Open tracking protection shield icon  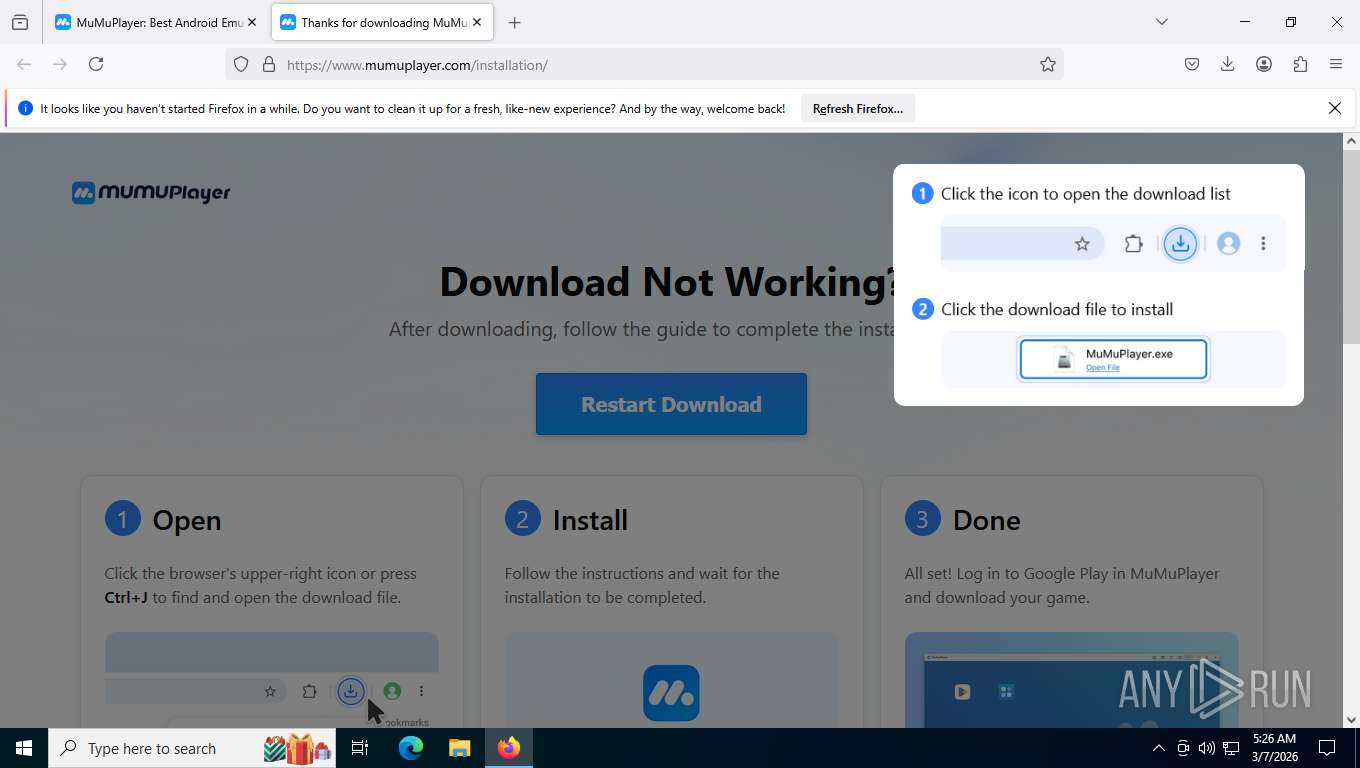241,64
